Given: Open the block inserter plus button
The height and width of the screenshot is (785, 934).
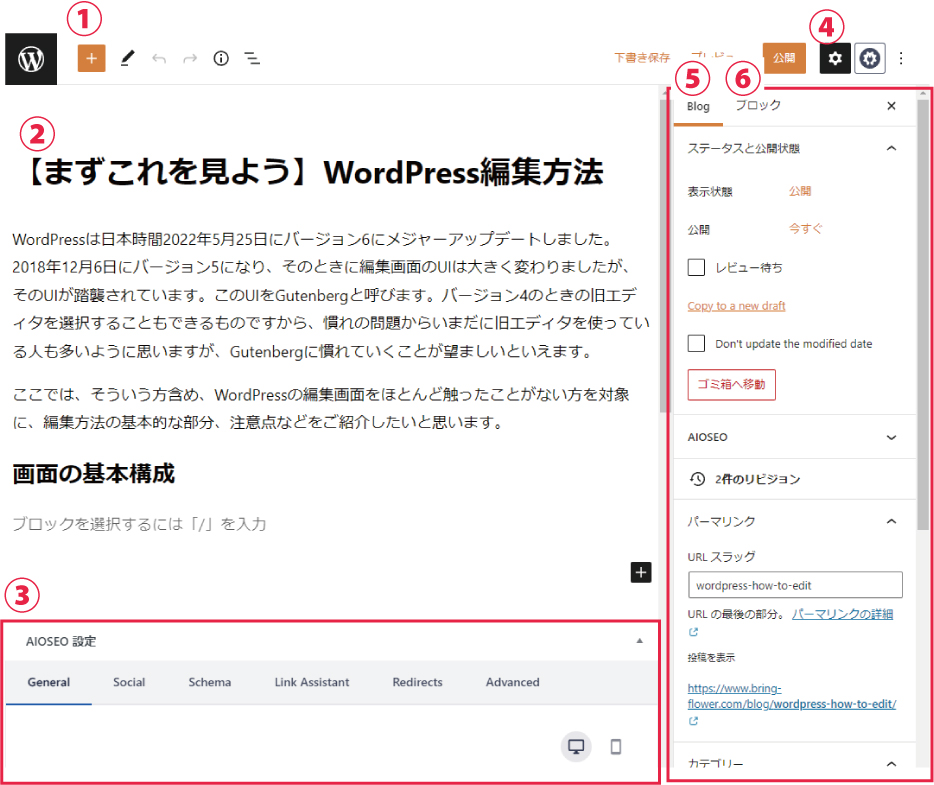Looking at the screenshot, I should [91, 58].
